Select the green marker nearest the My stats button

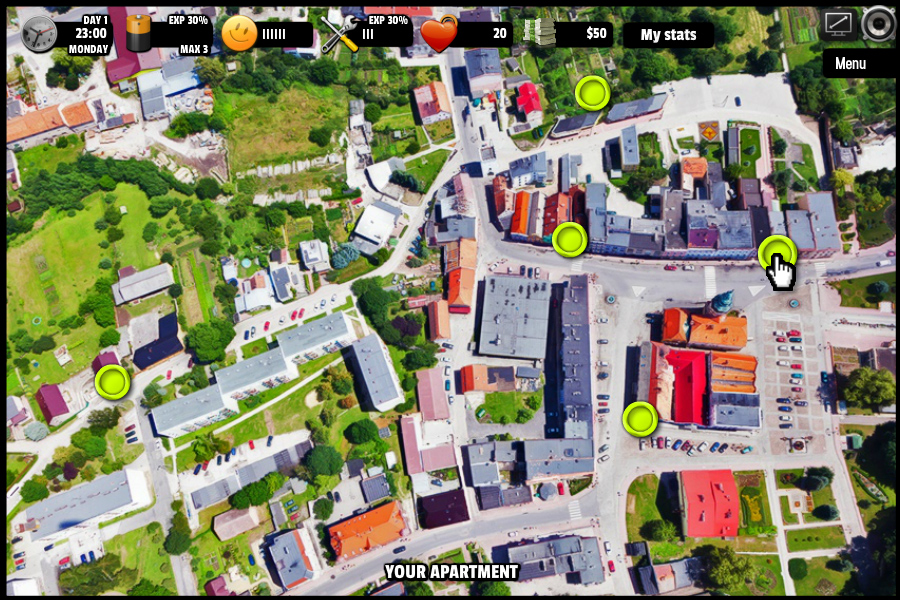(x=592, y=93)
